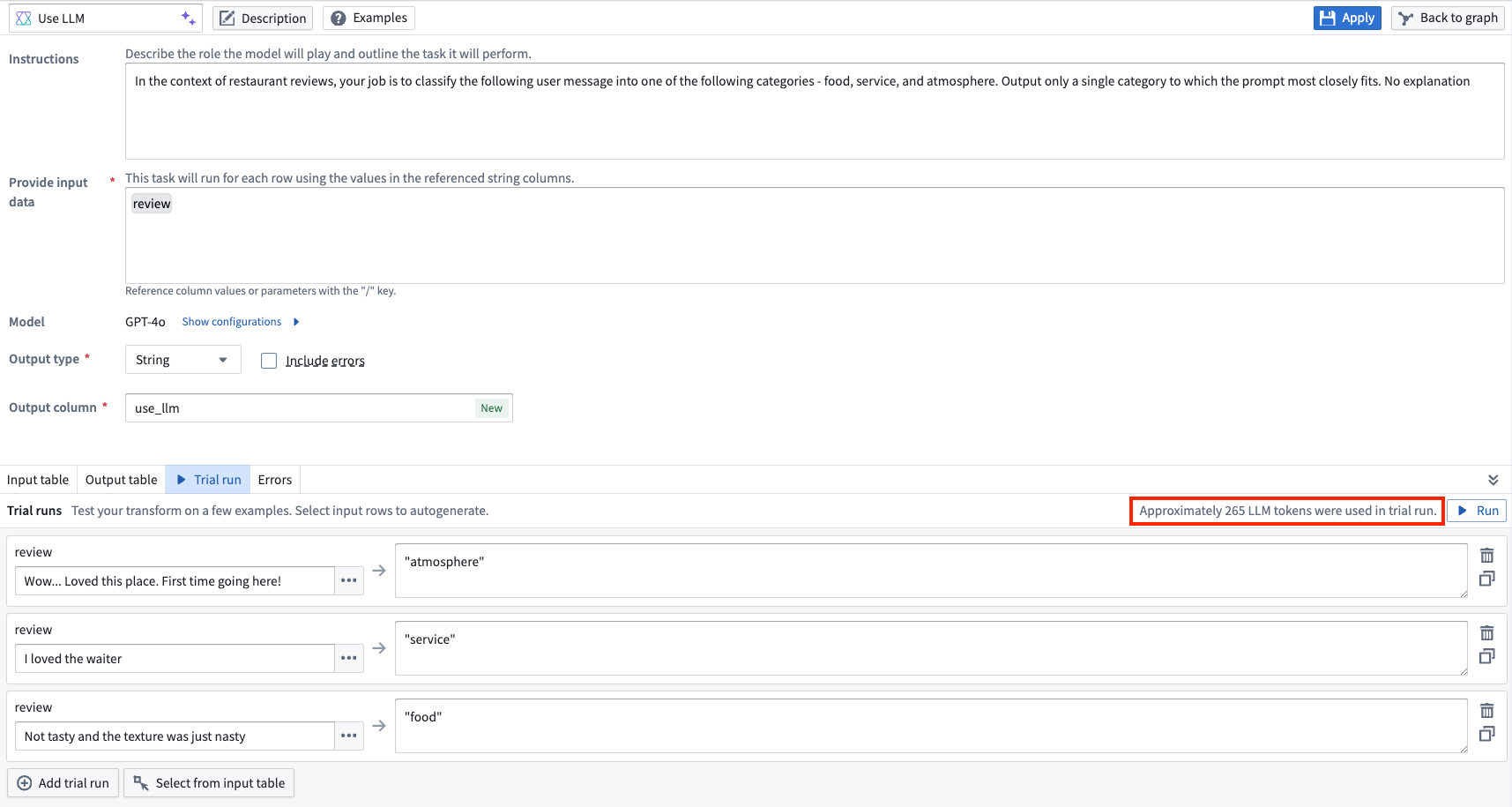This screenshot has height=807, width=1512.
Task: Open the Description editor
Action: (264, 19)
